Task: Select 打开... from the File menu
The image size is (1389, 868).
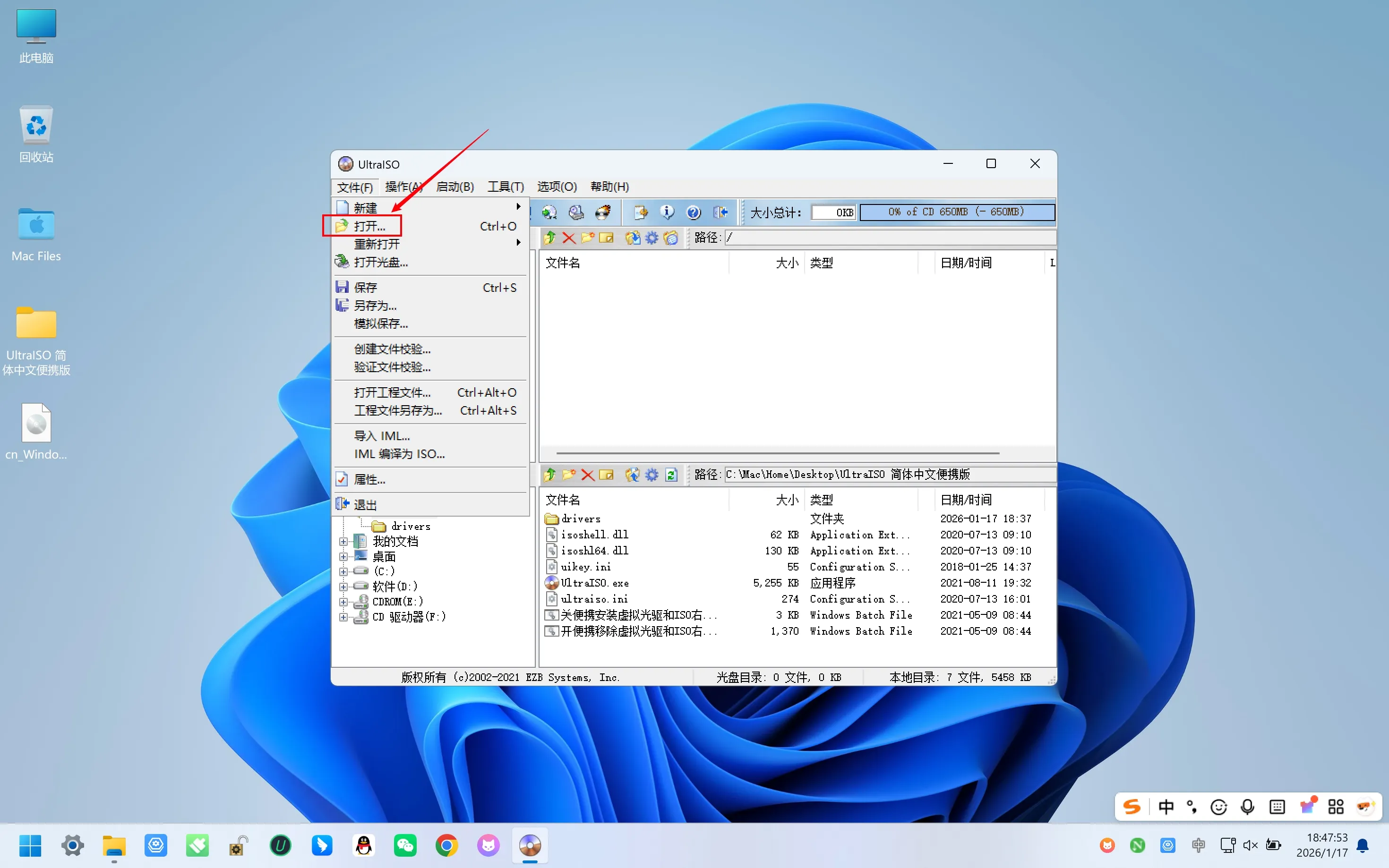Action: coord(370,226)
